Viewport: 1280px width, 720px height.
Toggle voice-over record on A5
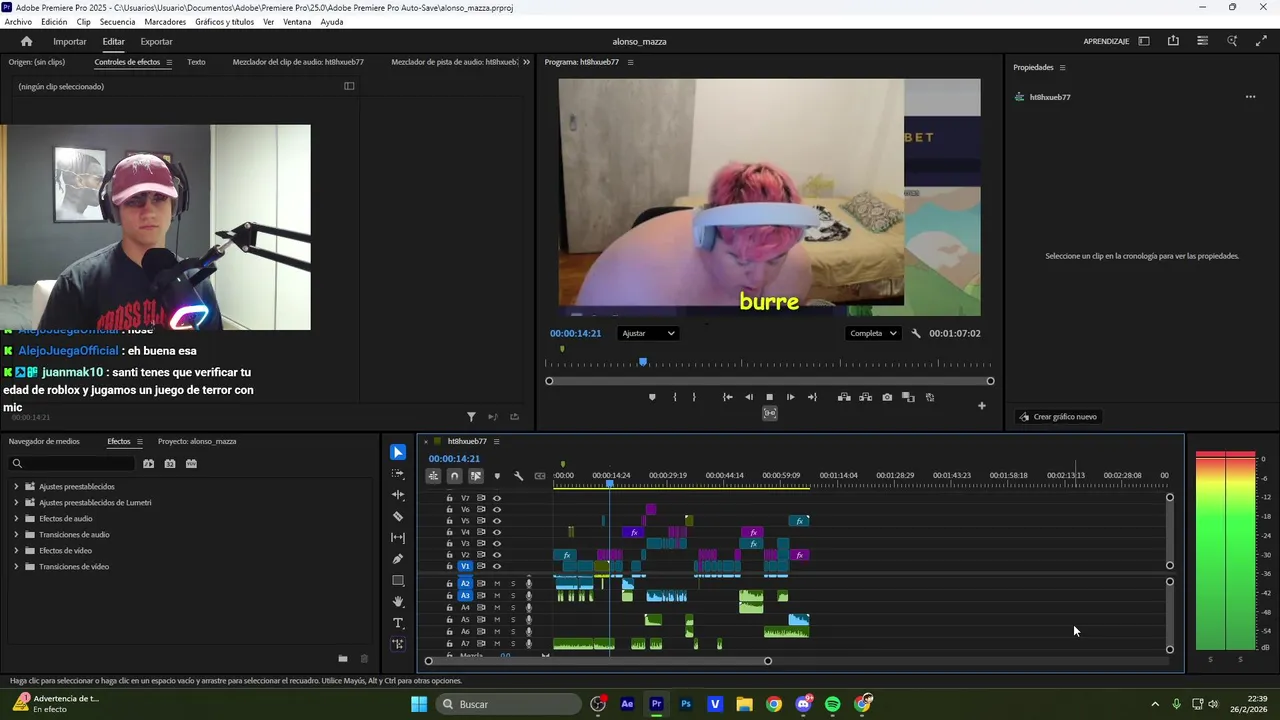(529, 620)
